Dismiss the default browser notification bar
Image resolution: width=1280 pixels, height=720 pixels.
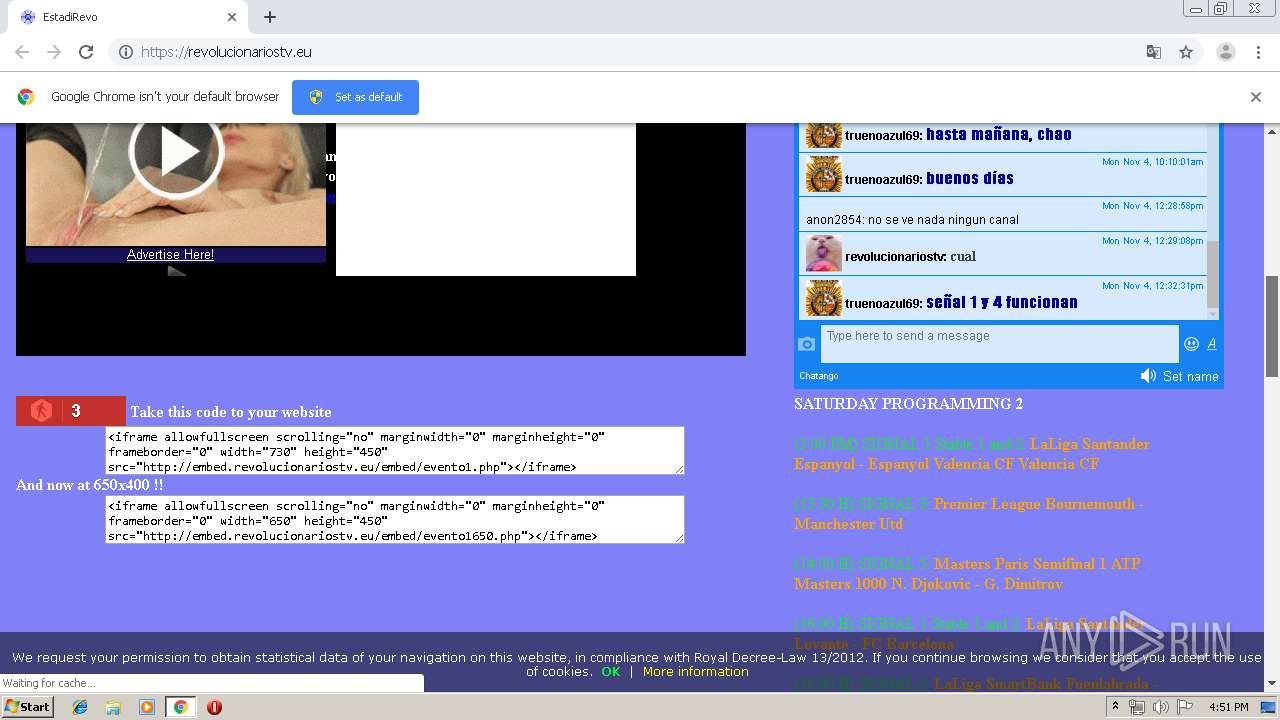tap(1256, 97)
